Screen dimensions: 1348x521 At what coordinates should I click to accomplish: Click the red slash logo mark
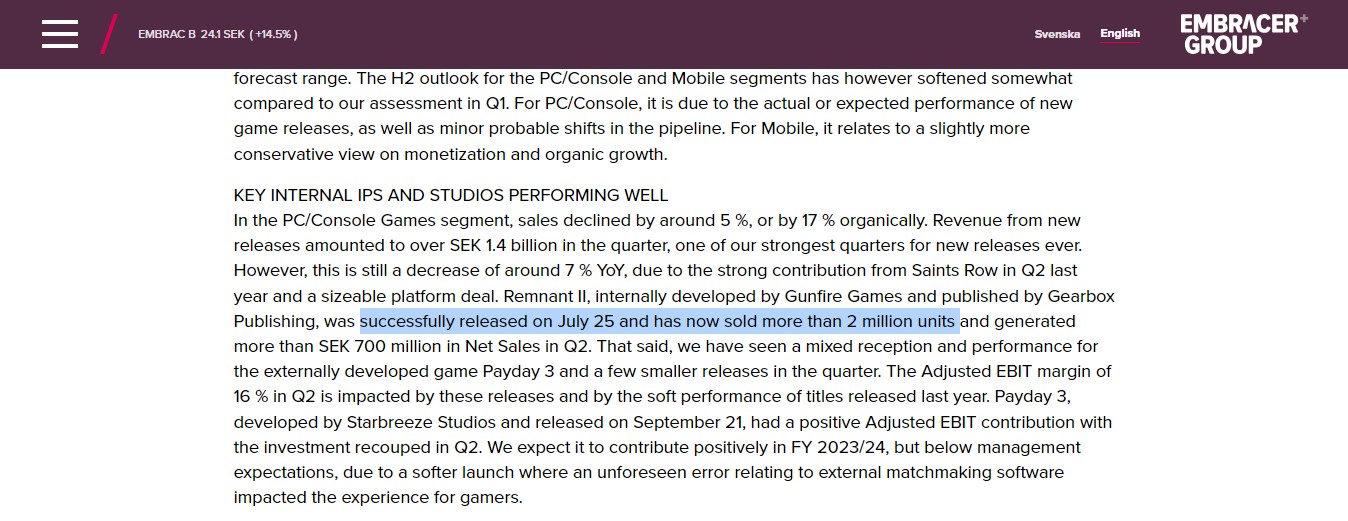click(109, 34)
